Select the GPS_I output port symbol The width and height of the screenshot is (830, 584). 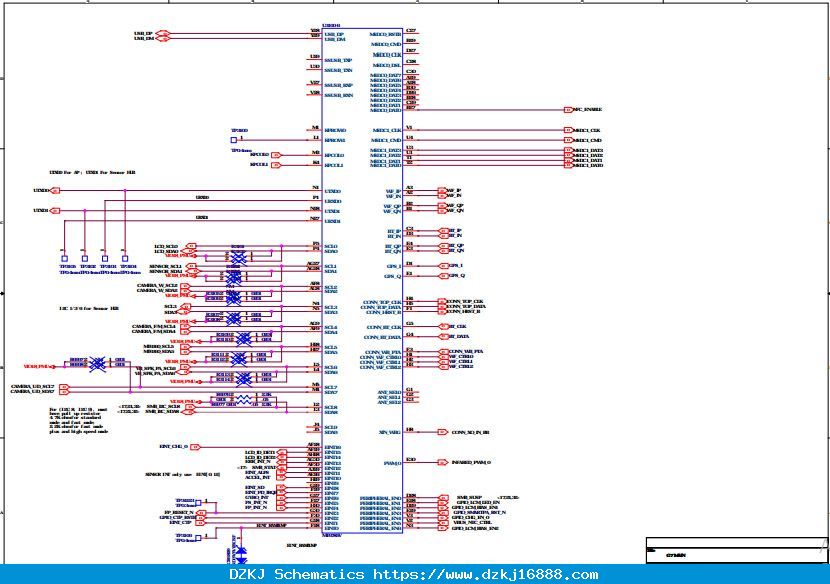443,266
